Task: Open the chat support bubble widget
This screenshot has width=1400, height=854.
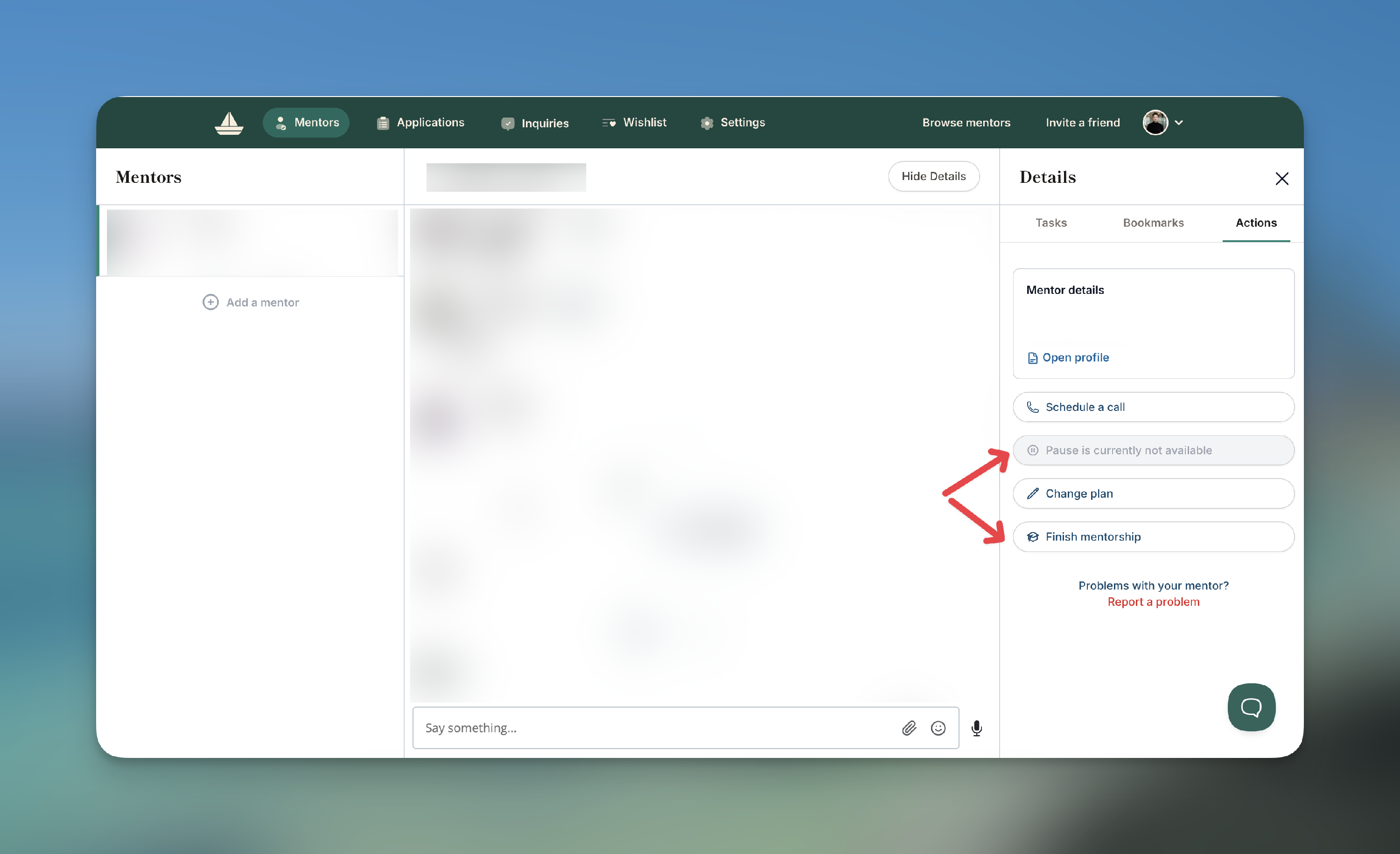Action: tap(1251, 707)
